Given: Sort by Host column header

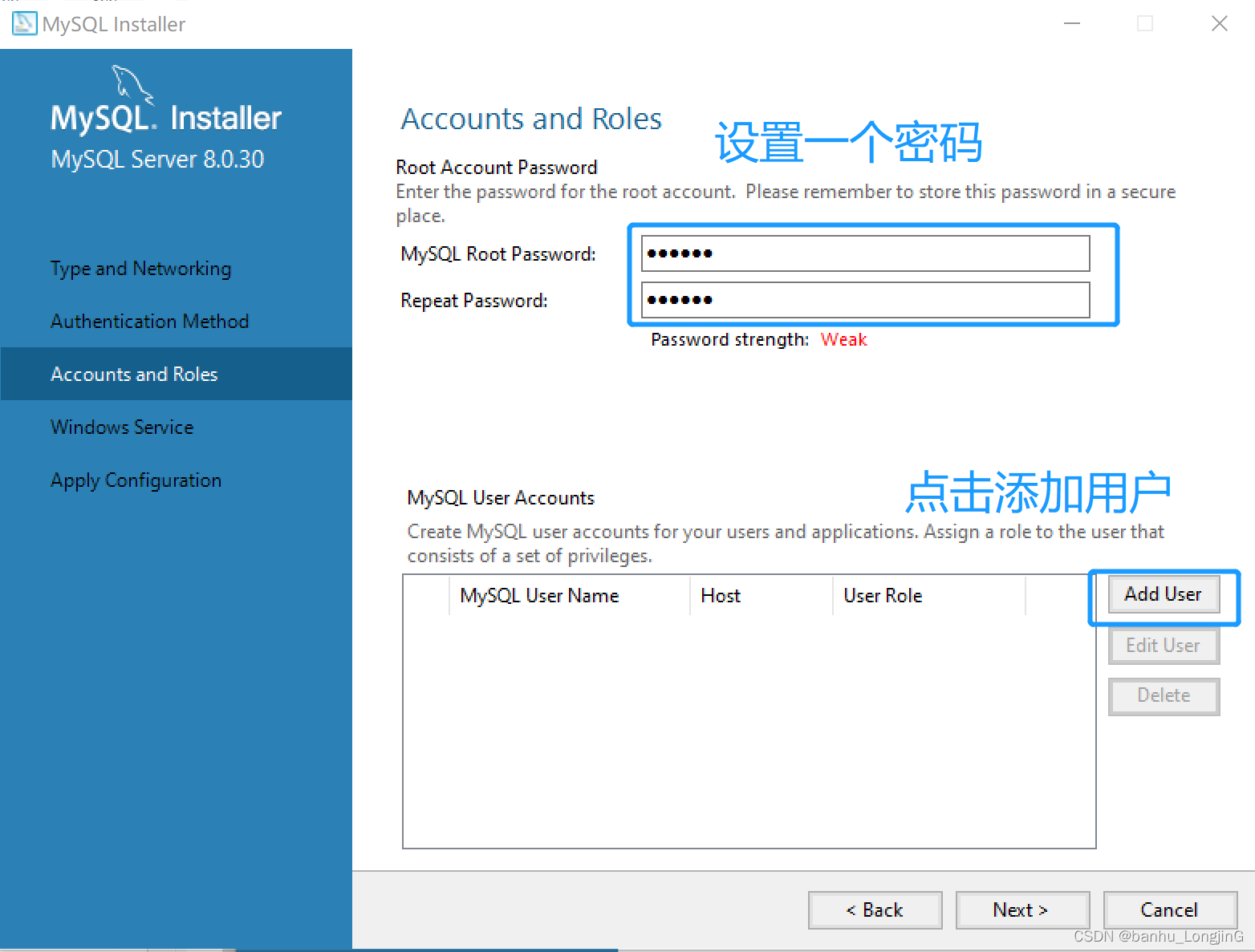Looking at the screenshot, I should (x=761, y=596).
